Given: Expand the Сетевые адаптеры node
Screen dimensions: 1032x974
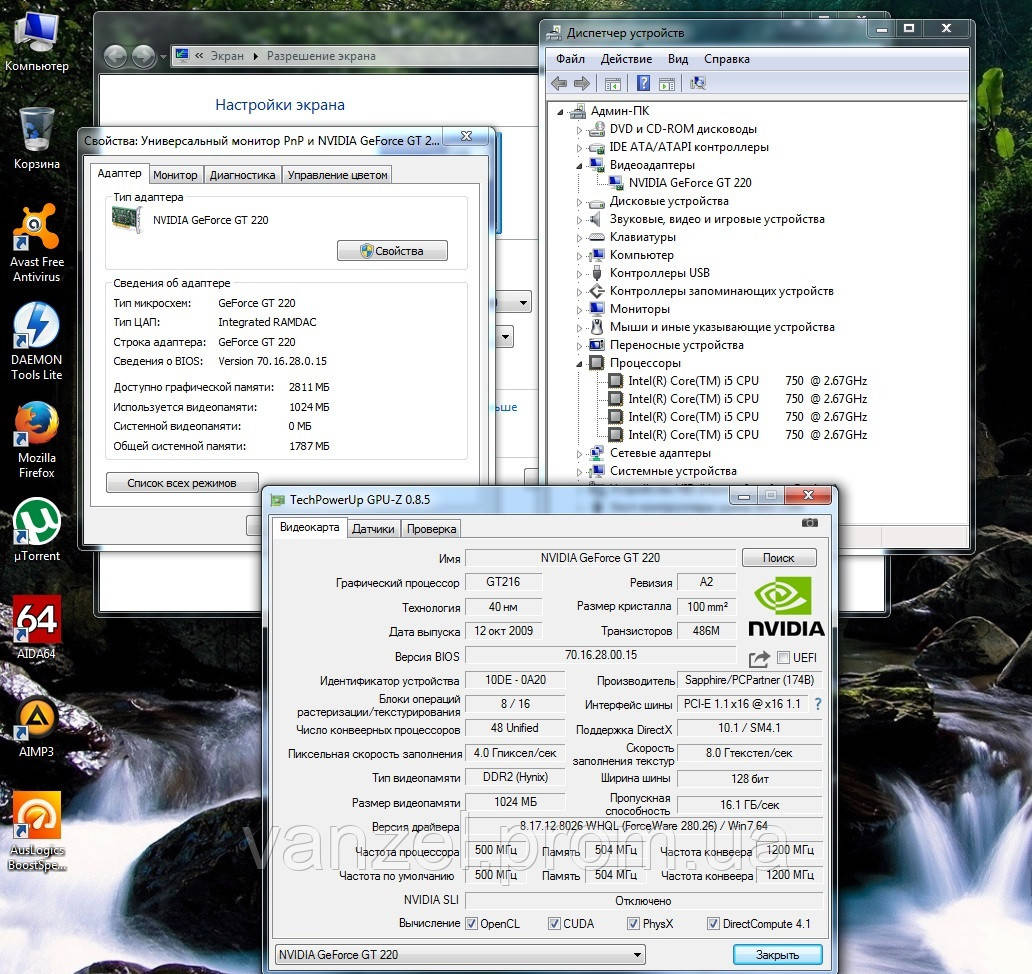Looking at the screenshot, I should [579, 453].
